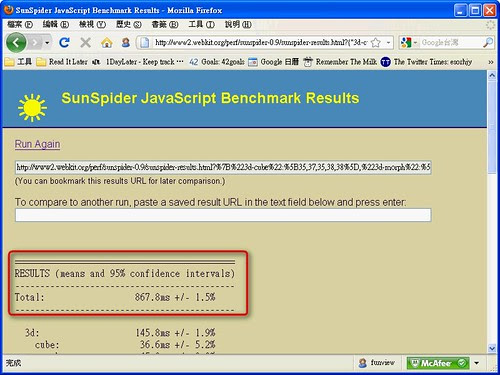Click the green Back navigation arrow

point(16,42)
